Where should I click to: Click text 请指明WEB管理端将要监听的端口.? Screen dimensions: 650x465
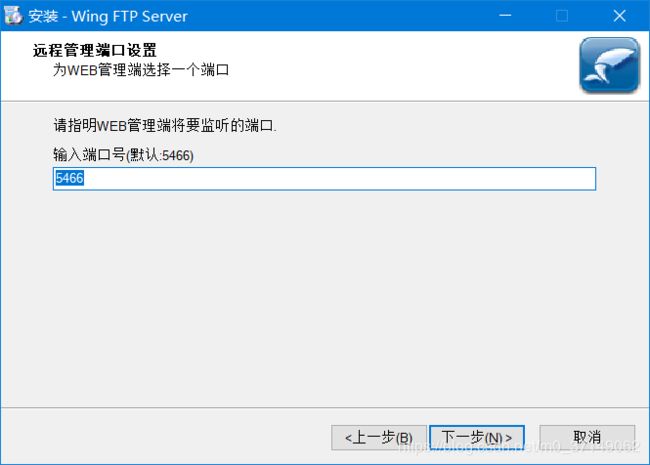click(165, 125)
